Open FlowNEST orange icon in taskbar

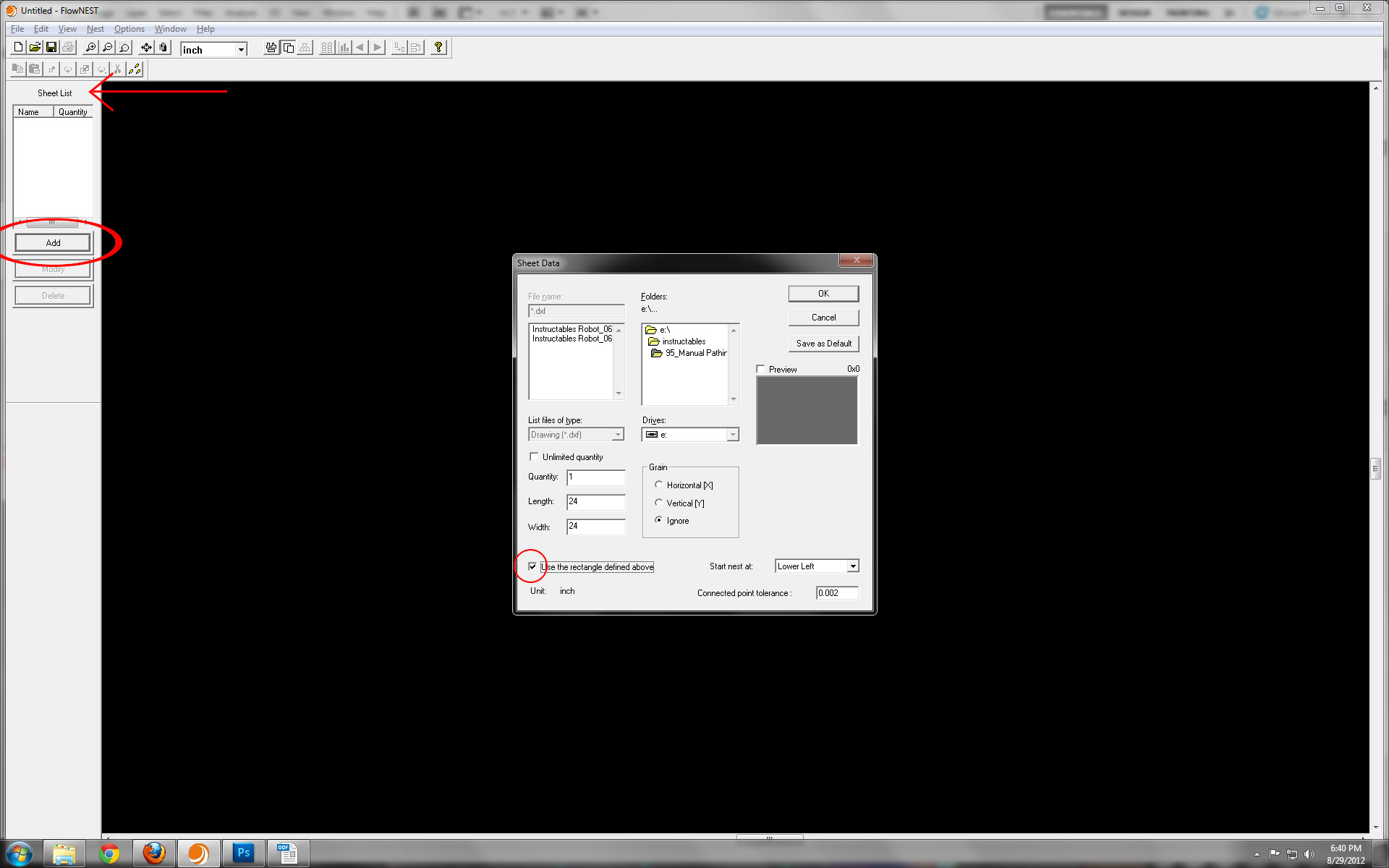[x=198, y=854]
